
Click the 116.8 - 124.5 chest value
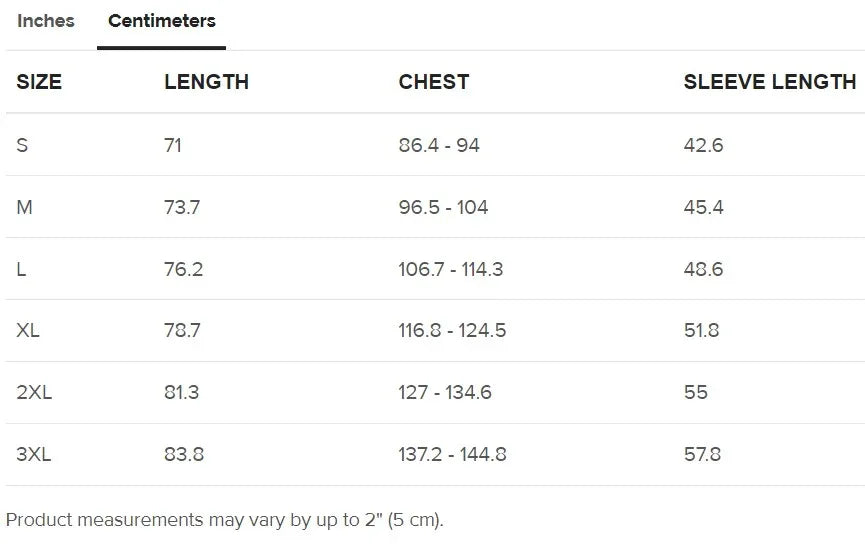(452, 330)
